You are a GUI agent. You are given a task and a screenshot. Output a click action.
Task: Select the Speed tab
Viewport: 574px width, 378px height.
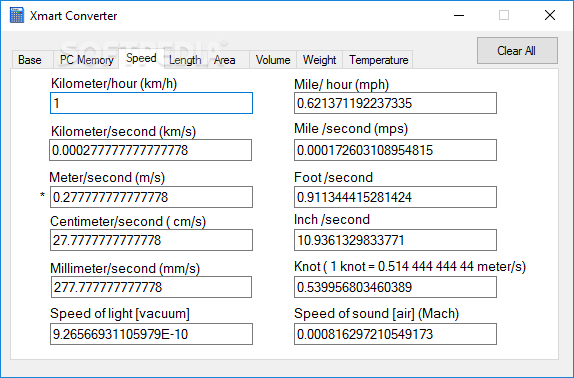(141, 59)
